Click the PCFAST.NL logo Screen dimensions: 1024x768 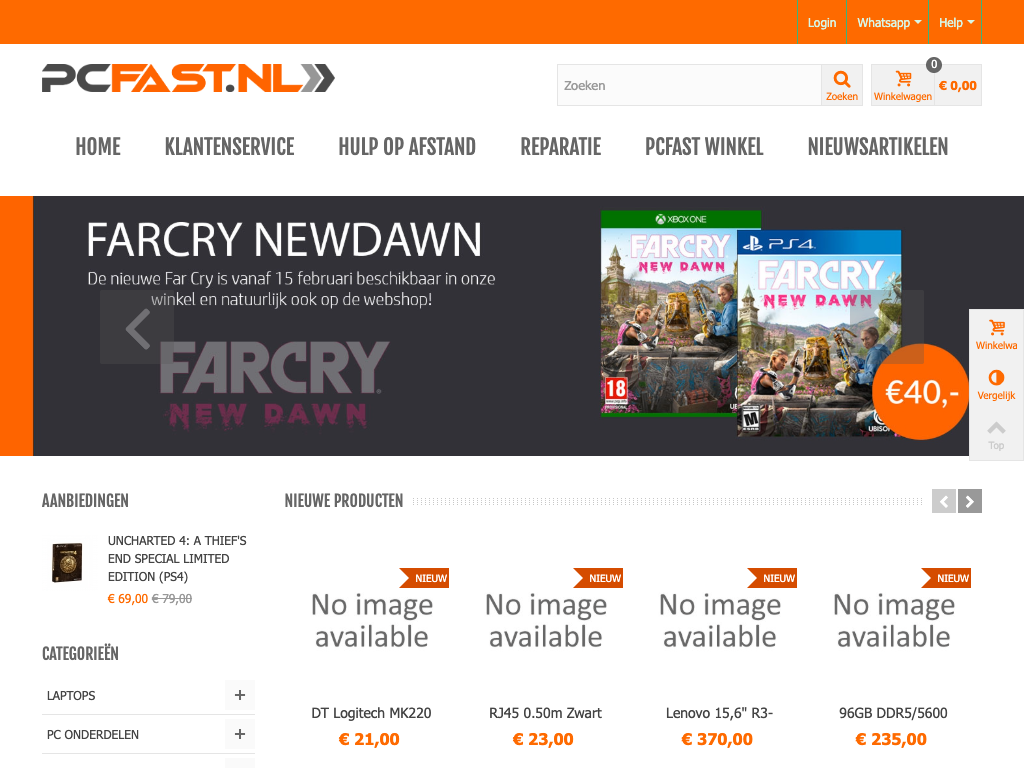[x=188, y=78]
